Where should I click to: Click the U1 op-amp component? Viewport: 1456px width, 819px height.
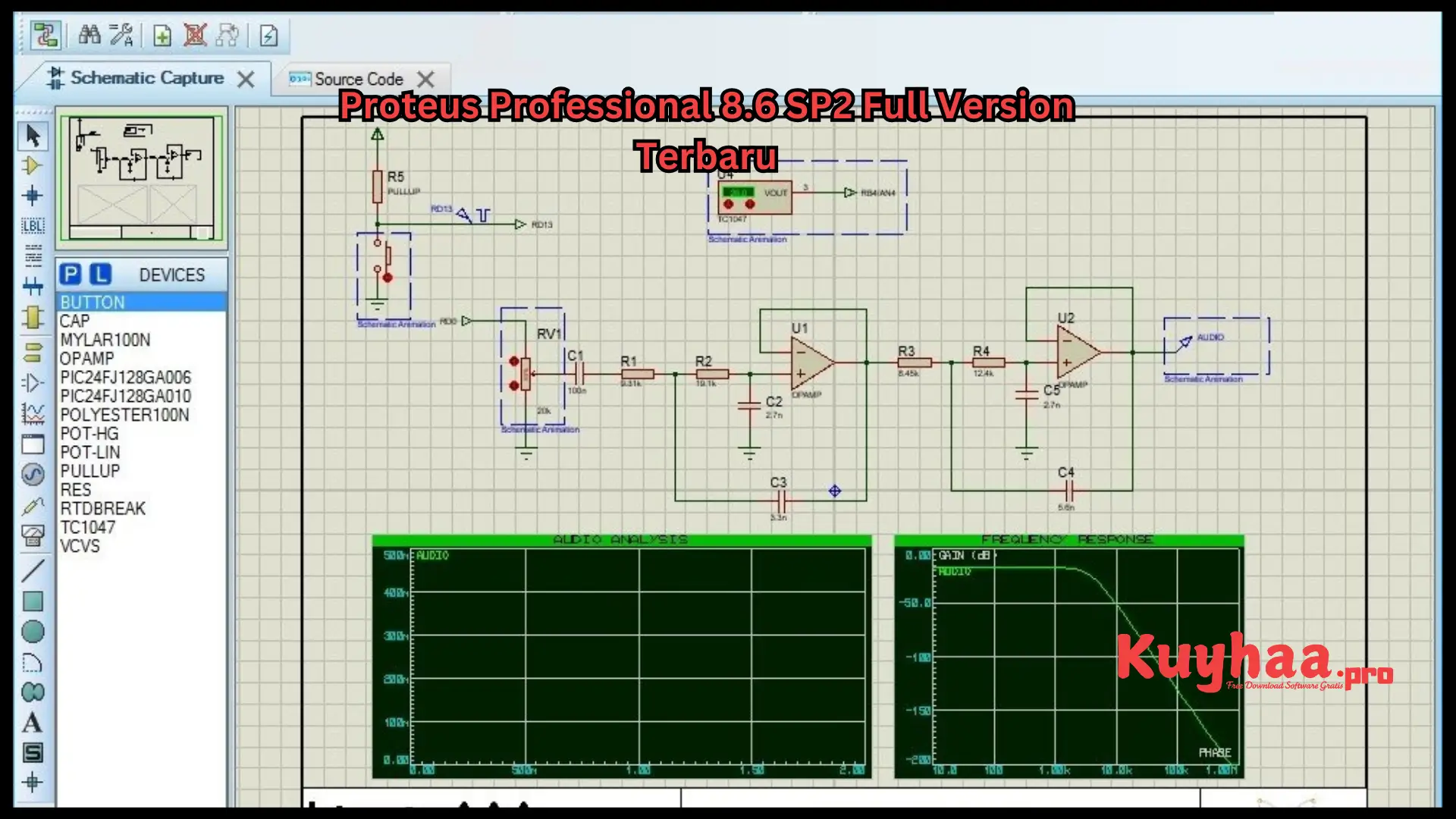tap(812, 362)
